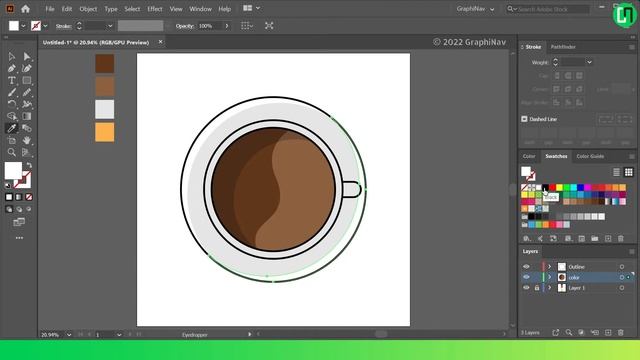Open the Stroke weight dropdown in panel

click(x=589, y=62)
